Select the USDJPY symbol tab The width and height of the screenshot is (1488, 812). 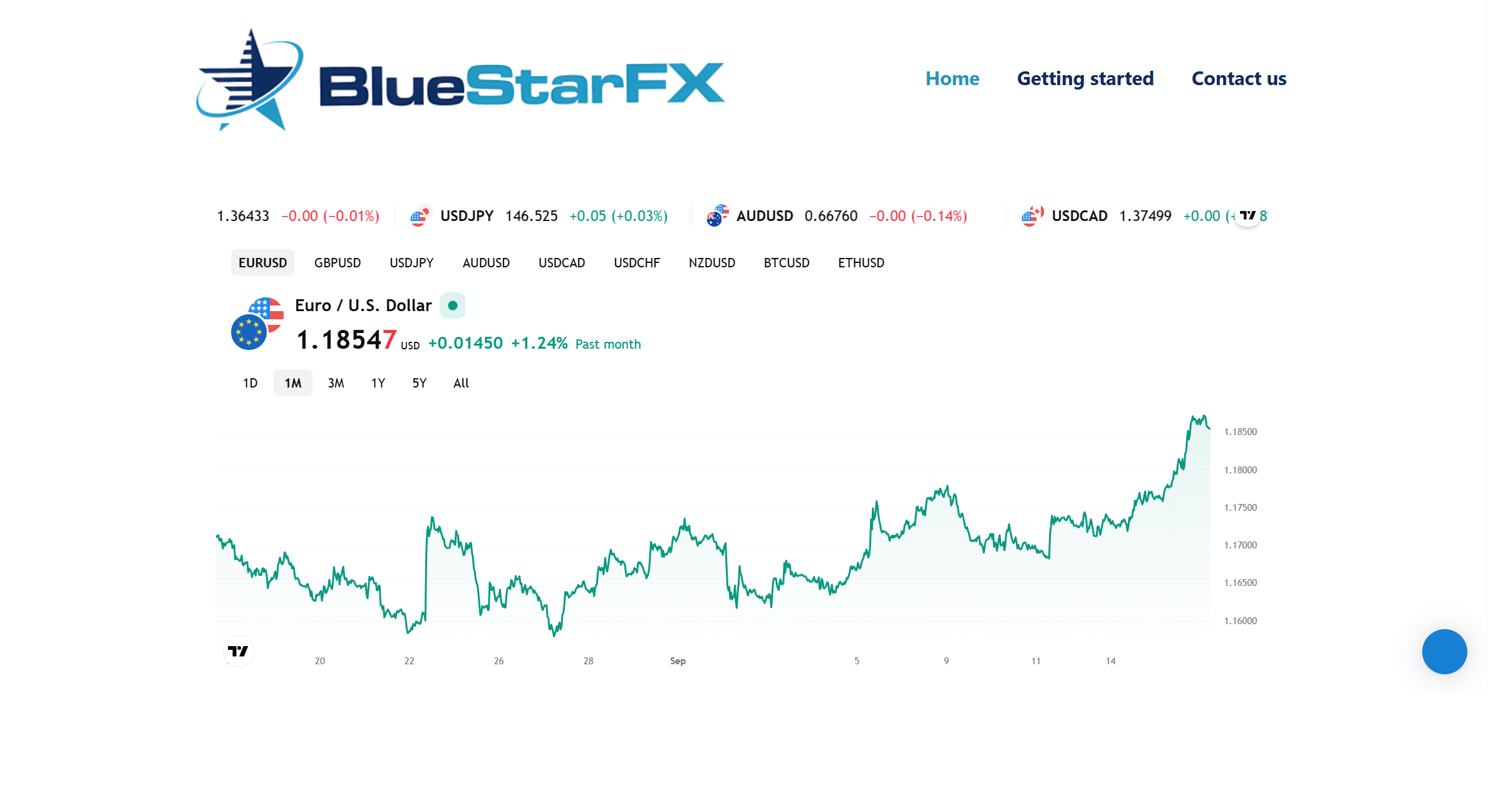[411, 263]
